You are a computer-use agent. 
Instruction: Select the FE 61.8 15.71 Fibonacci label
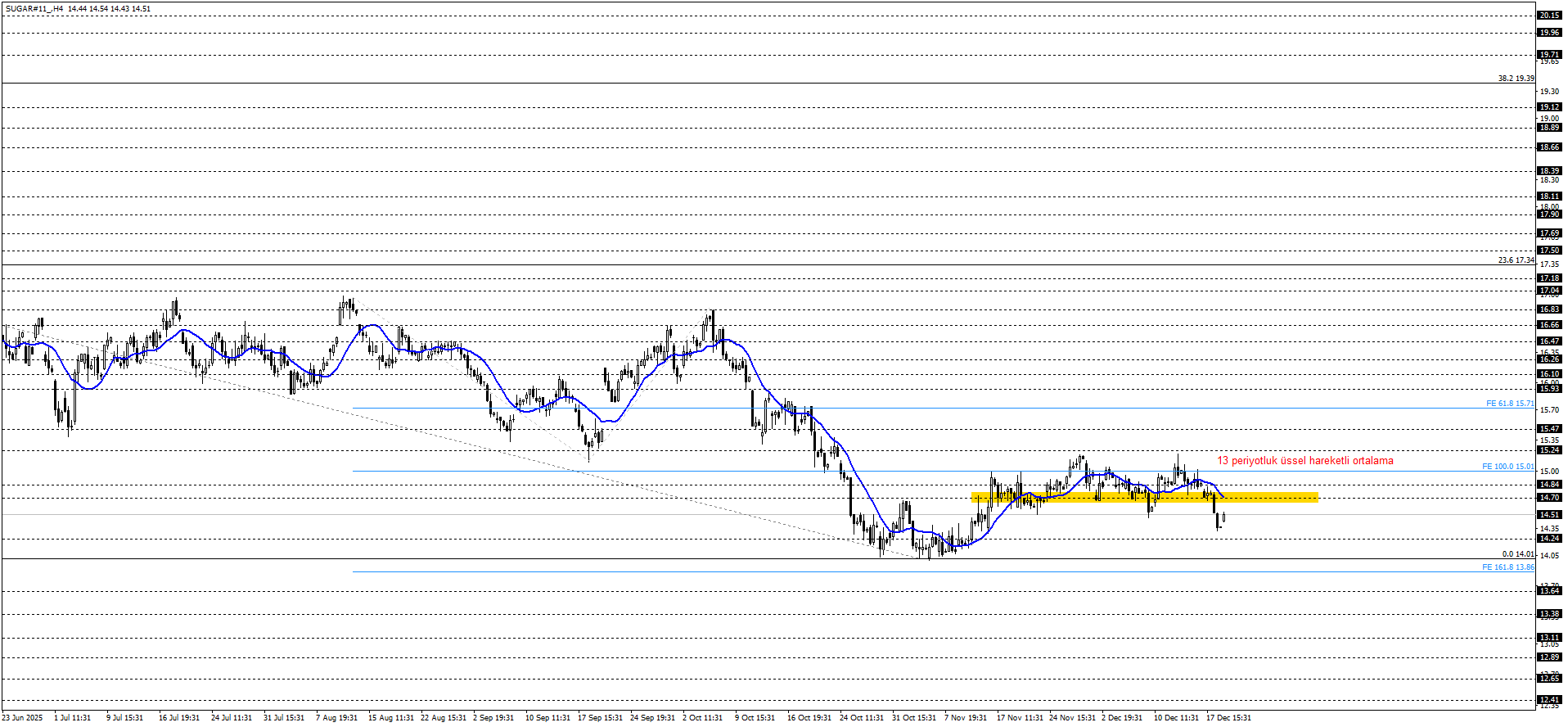(1509, 404)
